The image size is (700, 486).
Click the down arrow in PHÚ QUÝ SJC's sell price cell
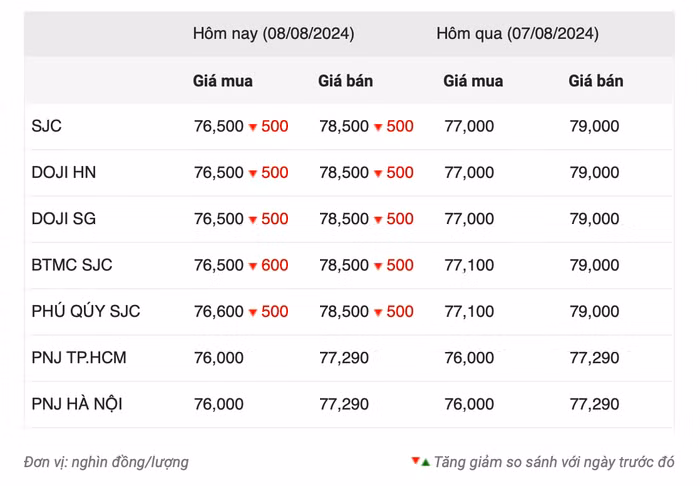(378, 312)
